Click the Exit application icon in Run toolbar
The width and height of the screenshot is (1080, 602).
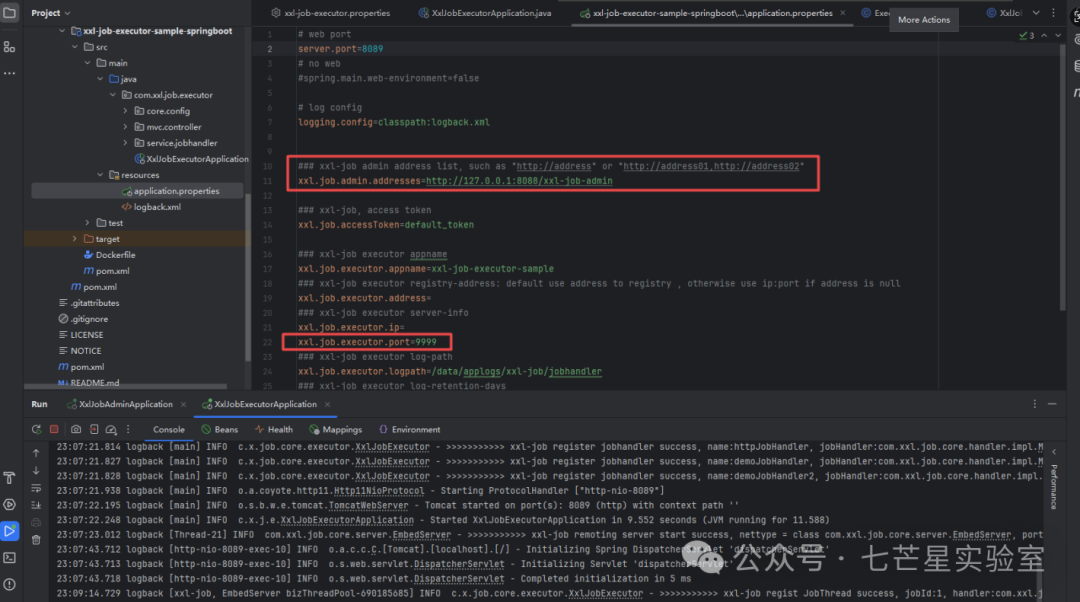pos(94,429)
